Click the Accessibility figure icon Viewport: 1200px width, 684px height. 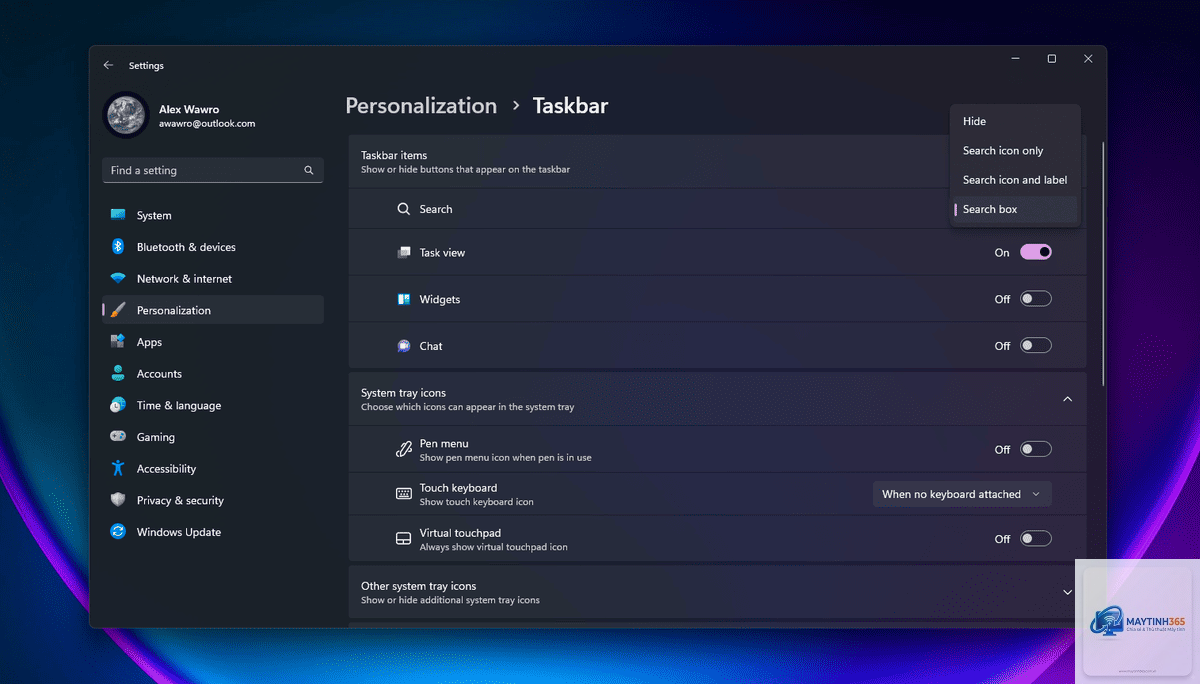point(118,469)
